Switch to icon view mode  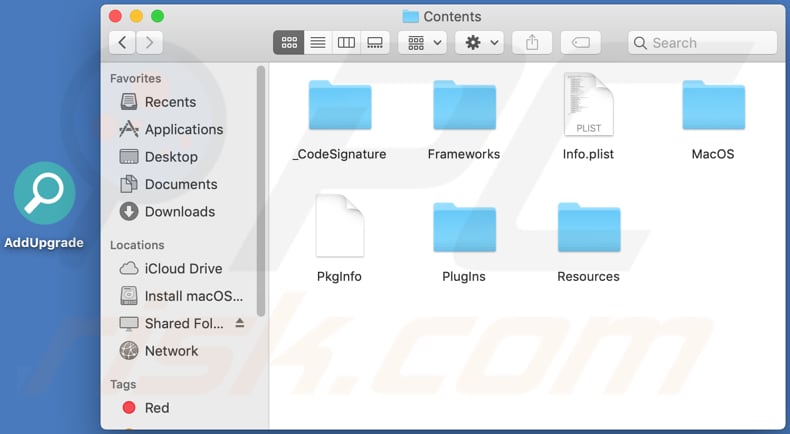click(289, 43)
